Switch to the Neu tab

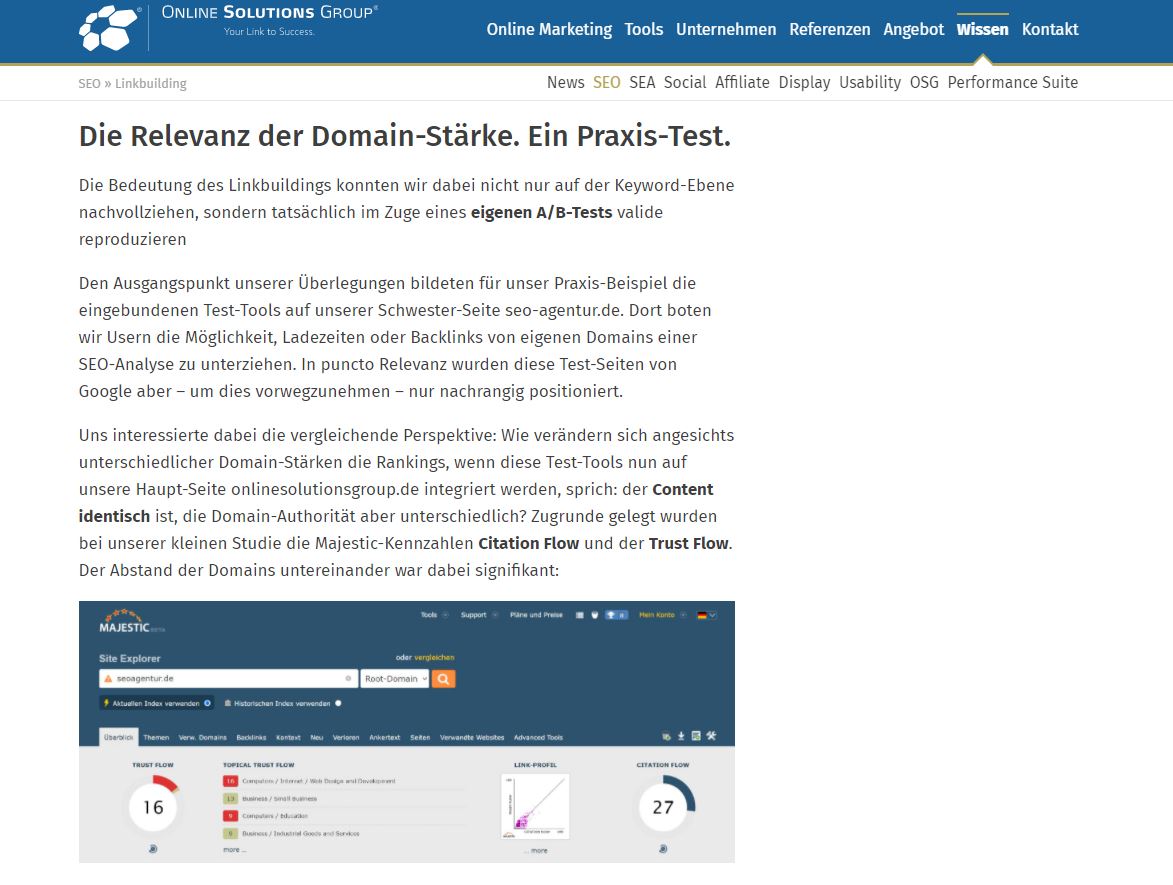pos(317,738)
